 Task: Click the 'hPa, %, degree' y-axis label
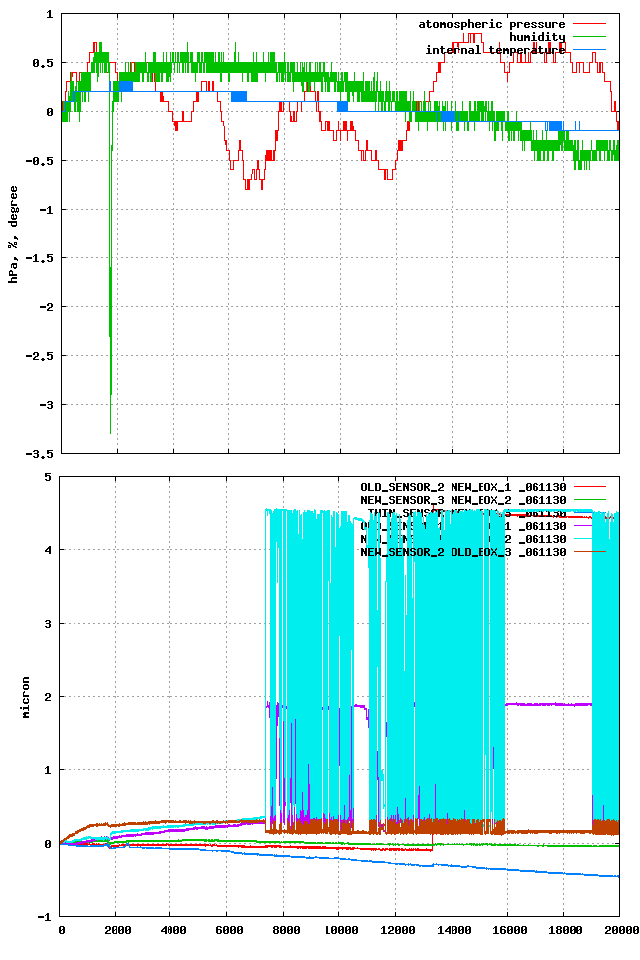point(13,234)
